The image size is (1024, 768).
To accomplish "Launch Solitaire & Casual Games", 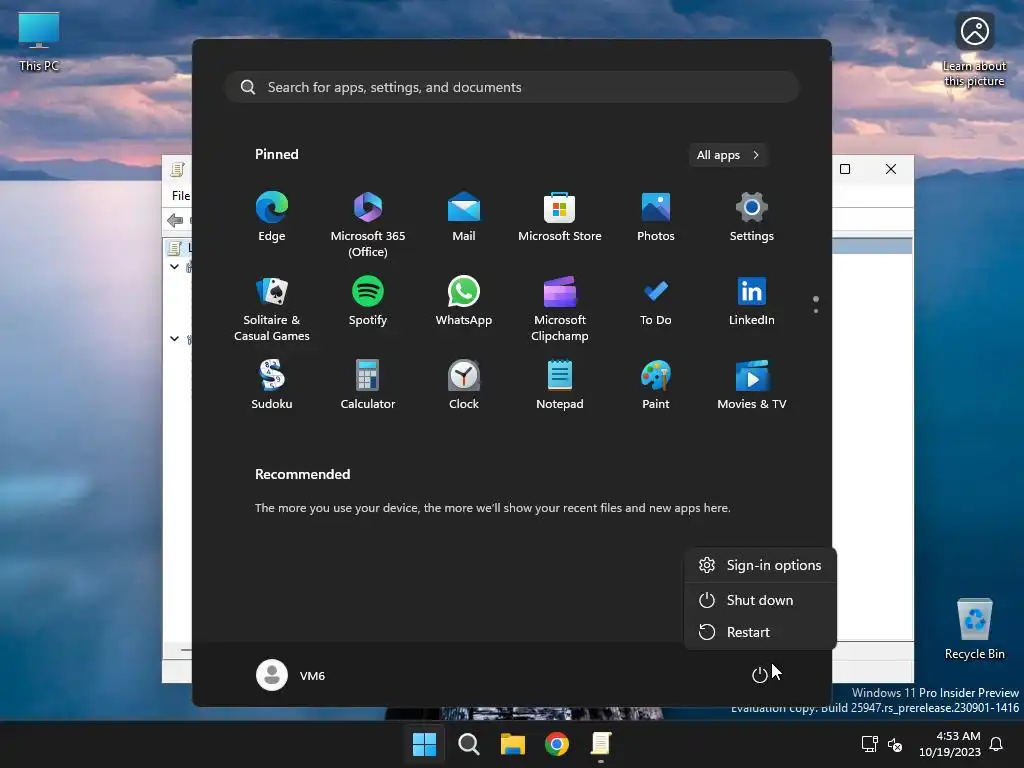I will click(x=272, y=308).
